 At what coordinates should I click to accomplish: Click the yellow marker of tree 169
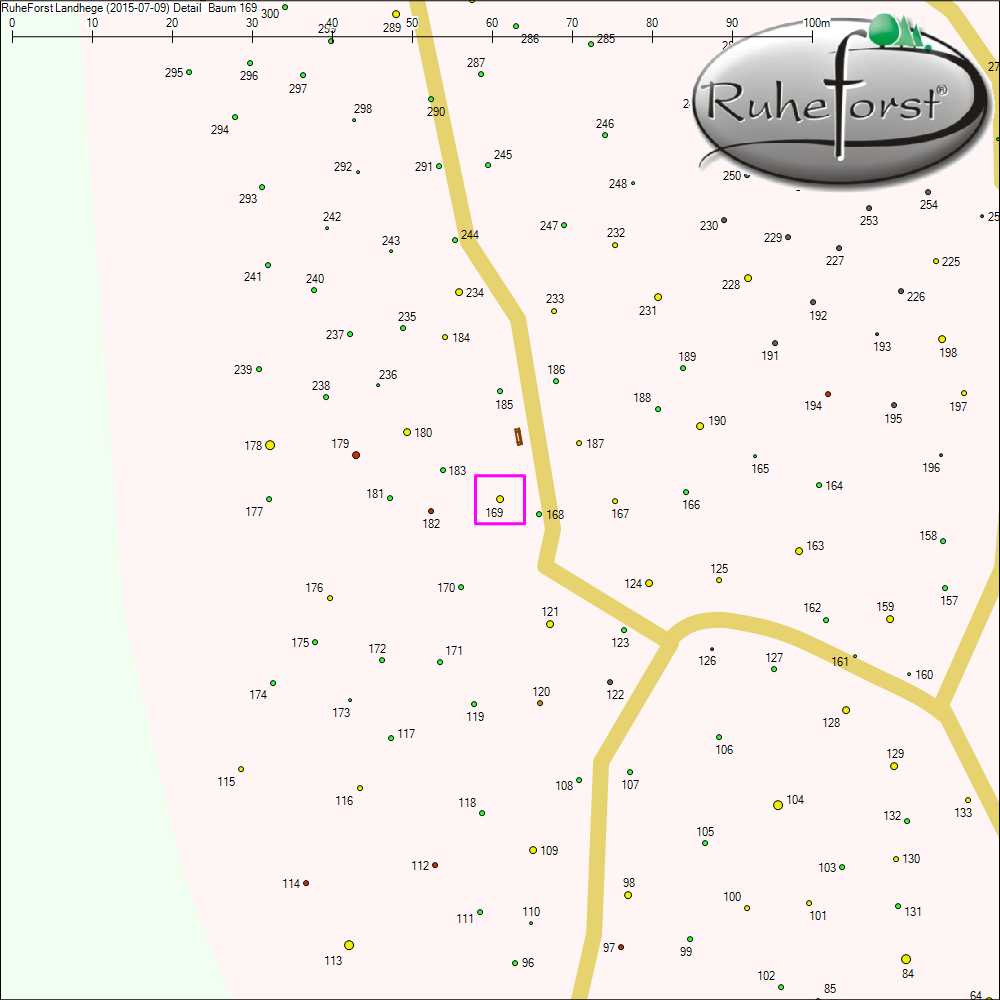500,499
